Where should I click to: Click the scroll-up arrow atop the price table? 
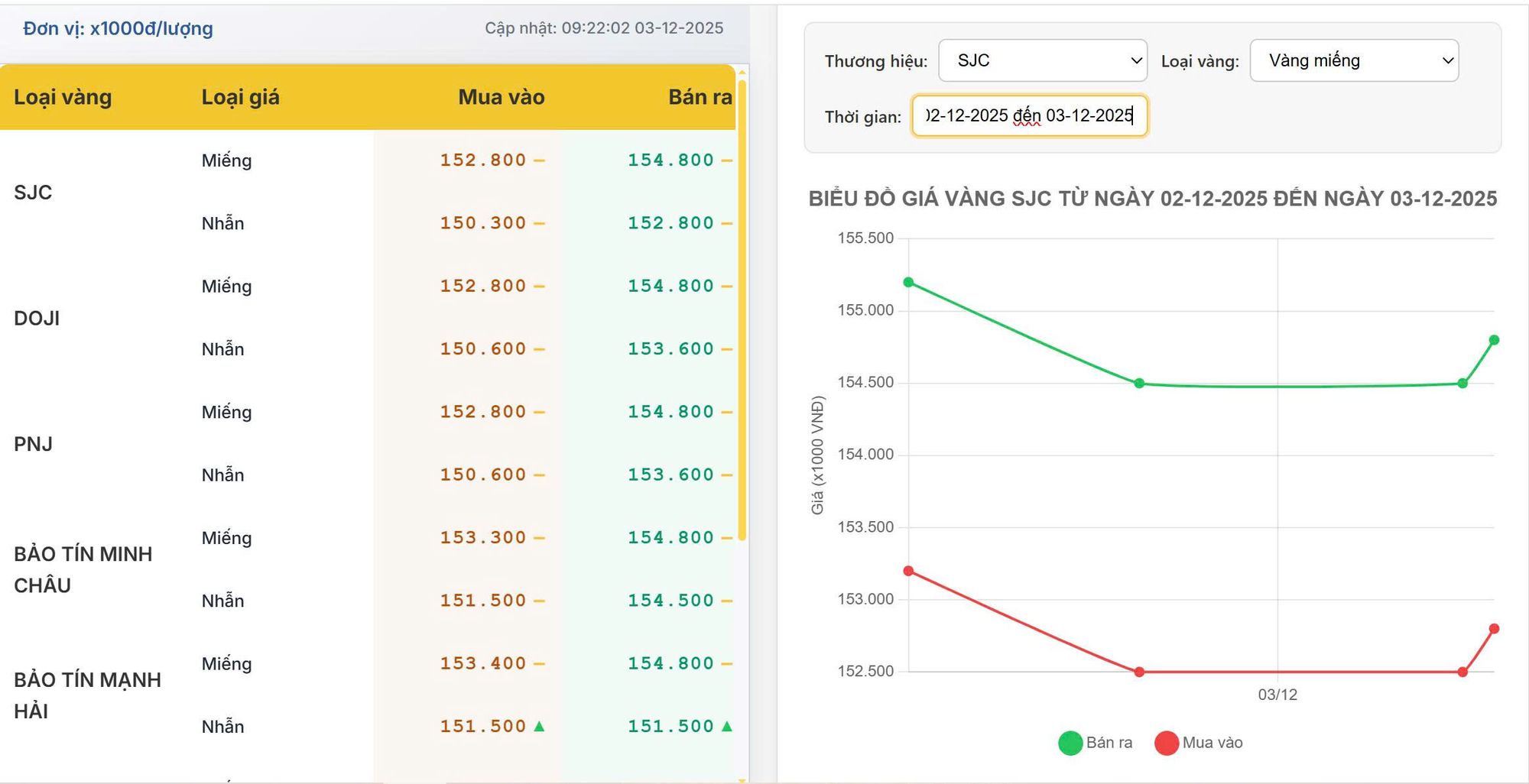tap(742, 73)
